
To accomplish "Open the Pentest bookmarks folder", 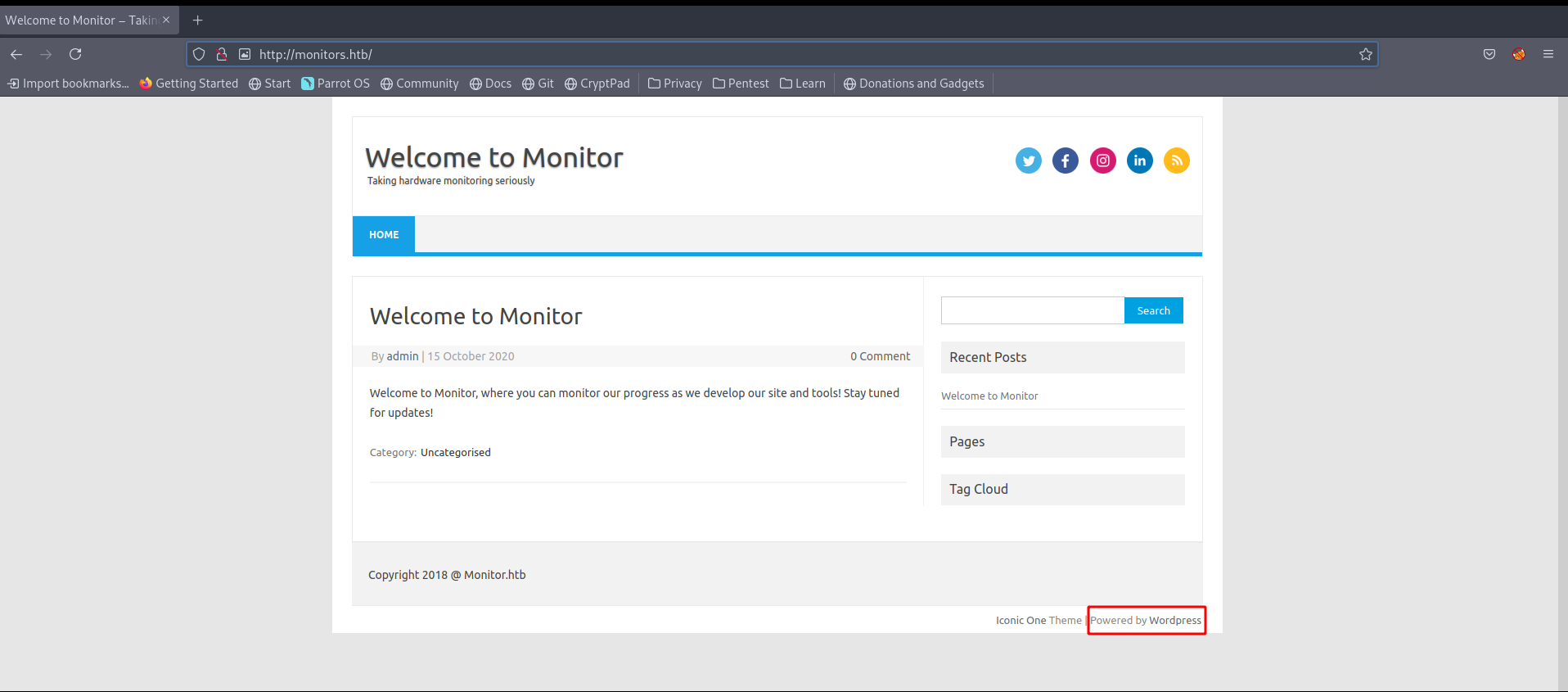I will click(x=741, y=84).
